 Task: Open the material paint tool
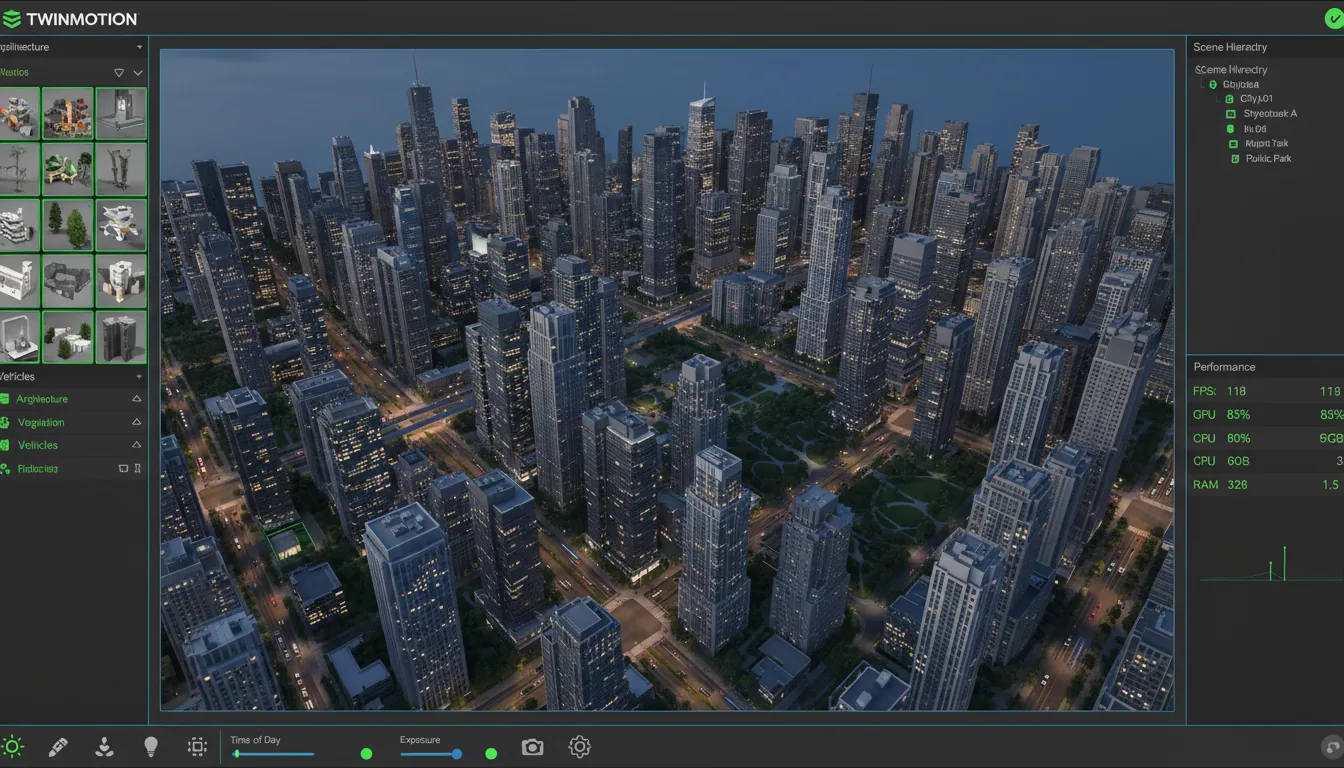[x=58, y=746]
